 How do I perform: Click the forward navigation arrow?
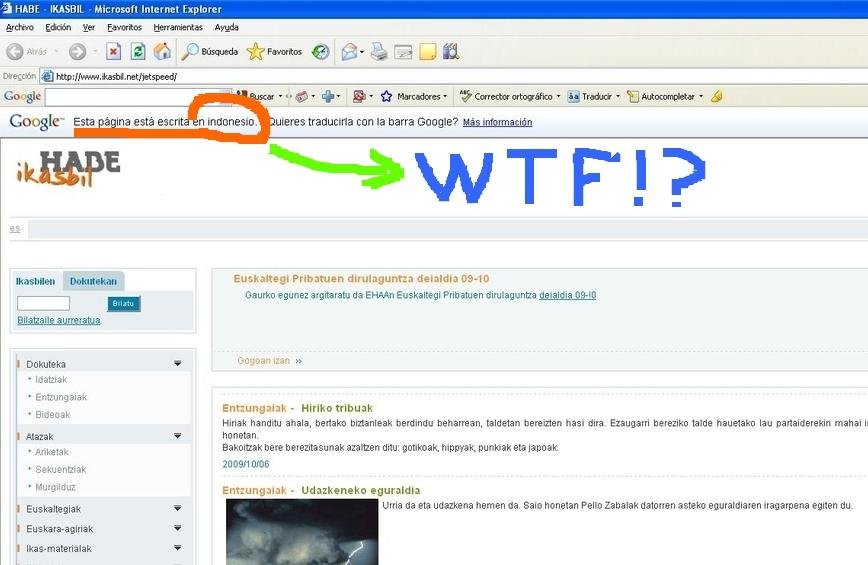[x=78, y=51]
